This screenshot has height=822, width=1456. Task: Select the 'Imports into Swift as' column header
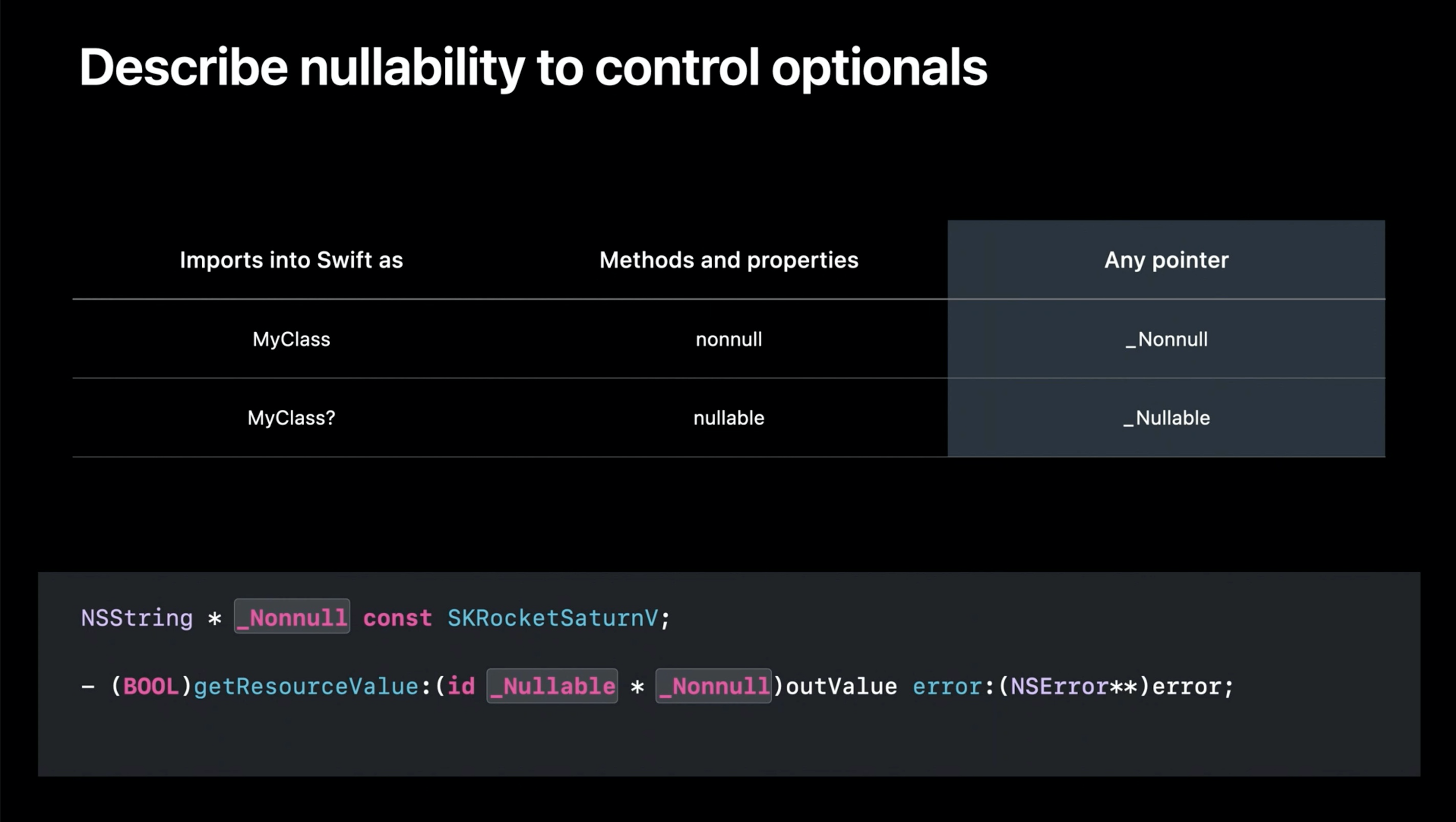291,260
